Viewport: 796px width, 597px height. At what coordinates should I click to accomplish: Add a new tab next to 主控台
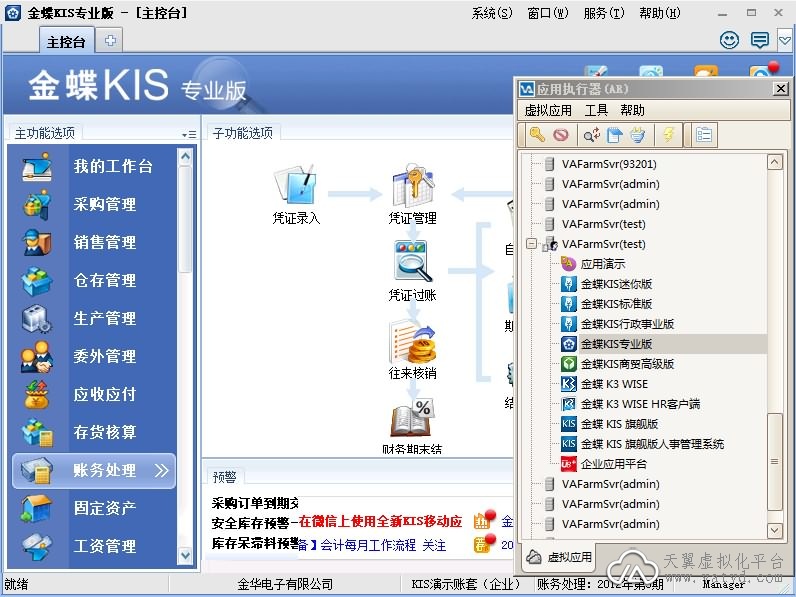[x=110, y=40]
